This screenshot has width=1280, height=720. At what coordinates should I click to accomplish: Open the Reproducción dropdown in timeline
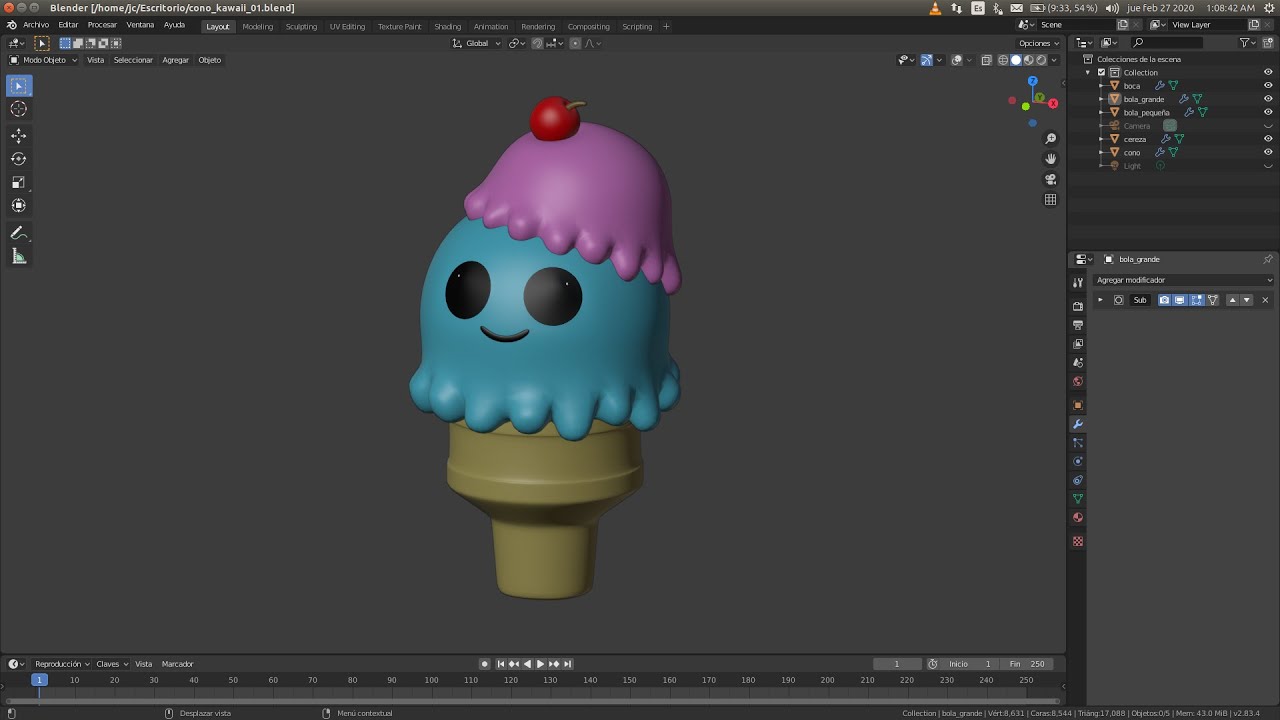click(62, 664)
